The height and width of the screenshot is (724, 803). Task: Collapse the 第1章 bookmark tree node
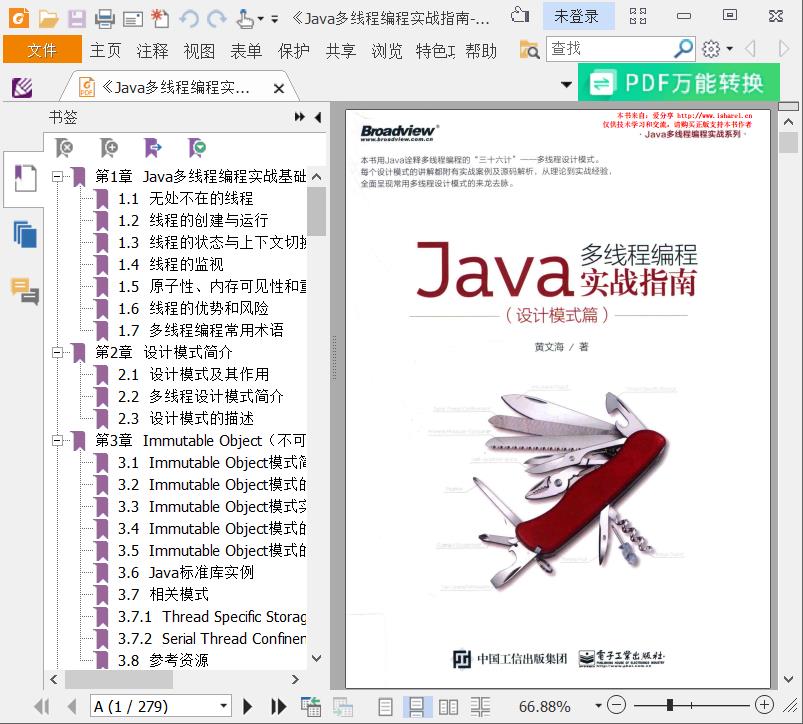pos(57,177)
